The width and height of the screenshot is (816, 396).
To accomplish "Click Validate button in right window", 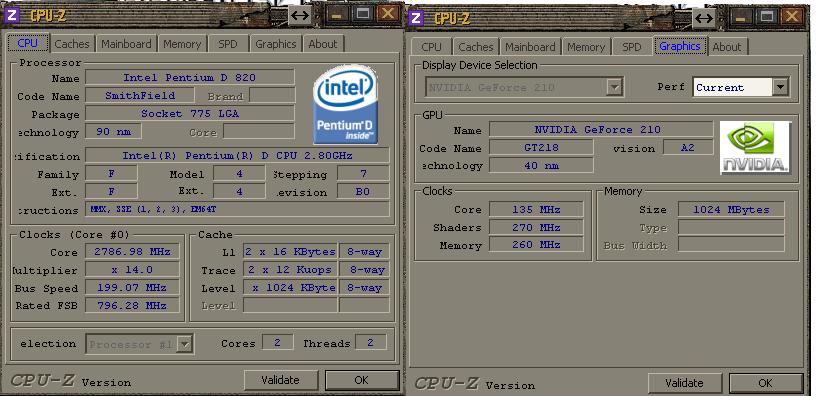I will point(684,383).
